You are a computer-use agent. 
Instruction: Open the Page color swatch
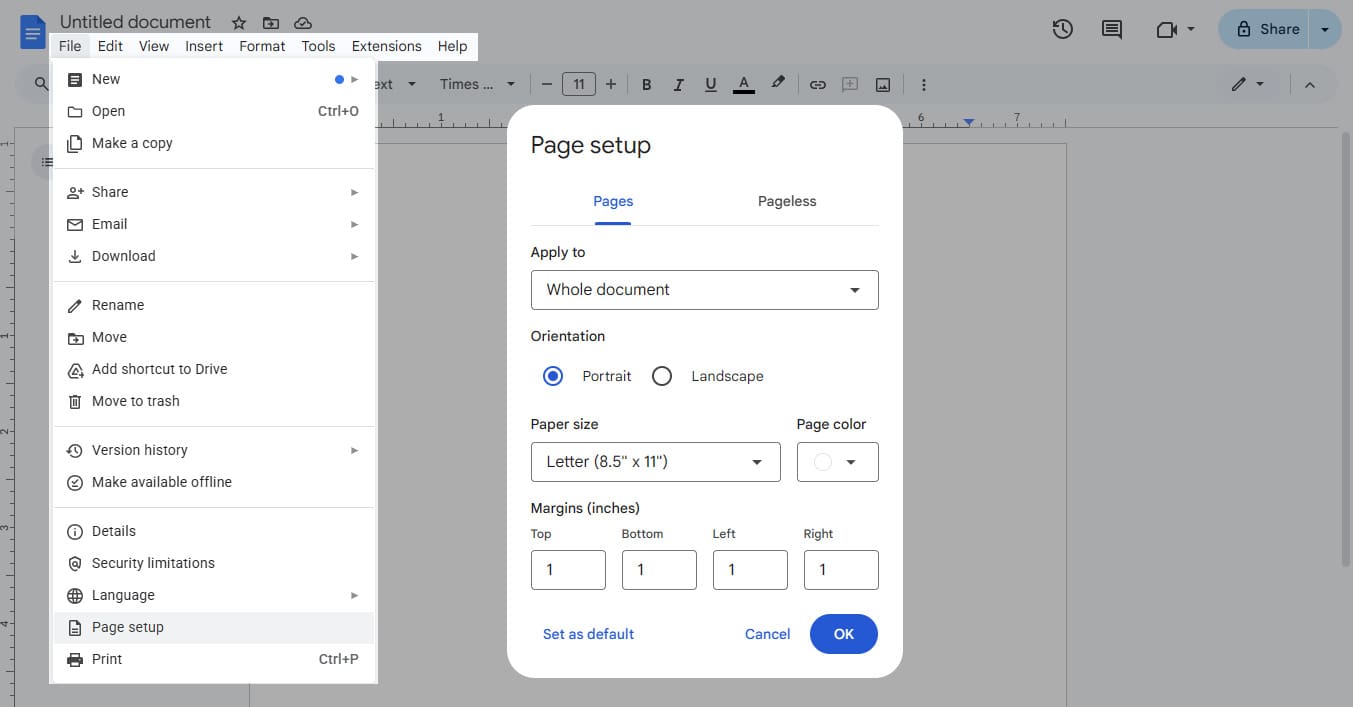pyautogui.click(x=837, y=461)
